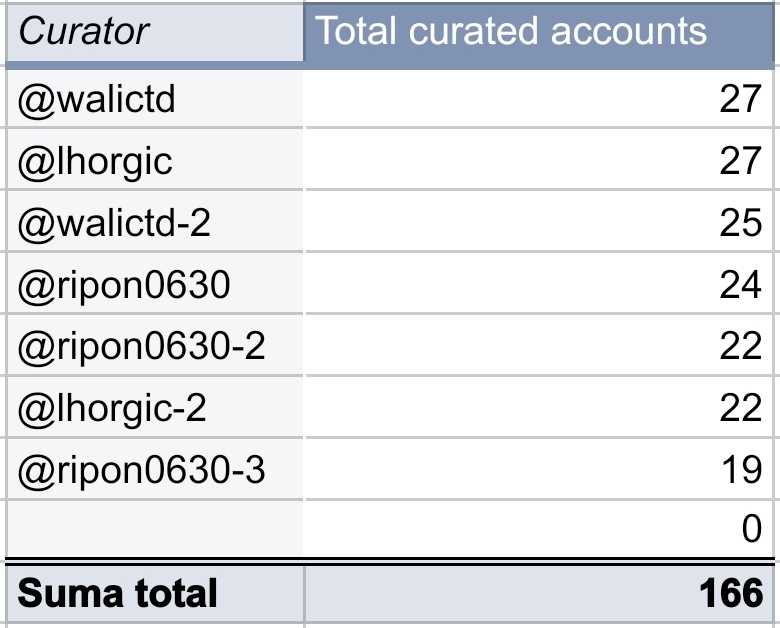This screenshot has height=628, width=780.
Task: Select the value 22 beside @lhorgic-2
Action: tap(740, 409)
